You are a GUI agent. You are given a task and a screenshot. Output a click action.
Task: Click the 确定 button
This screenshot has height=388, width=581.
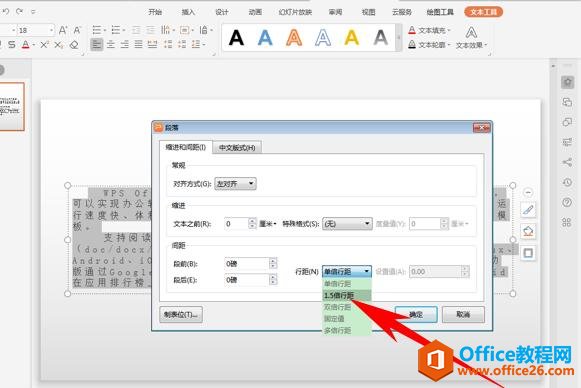pos(416,315)
